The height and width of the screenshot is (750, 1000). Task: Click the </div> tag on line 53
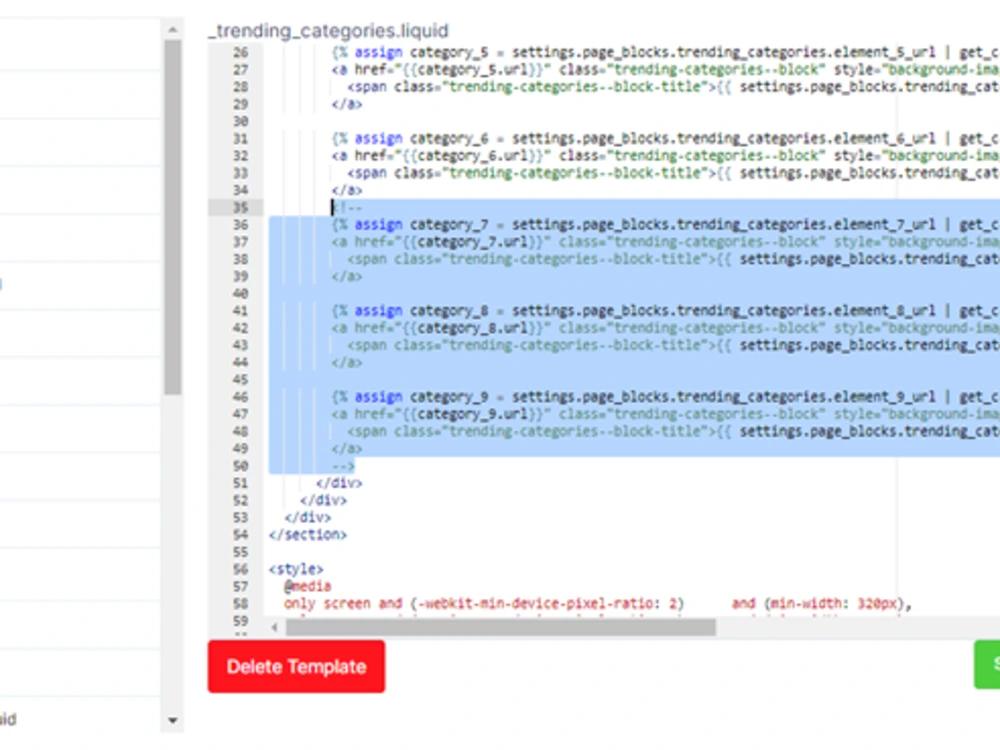(x=308, y=517)
